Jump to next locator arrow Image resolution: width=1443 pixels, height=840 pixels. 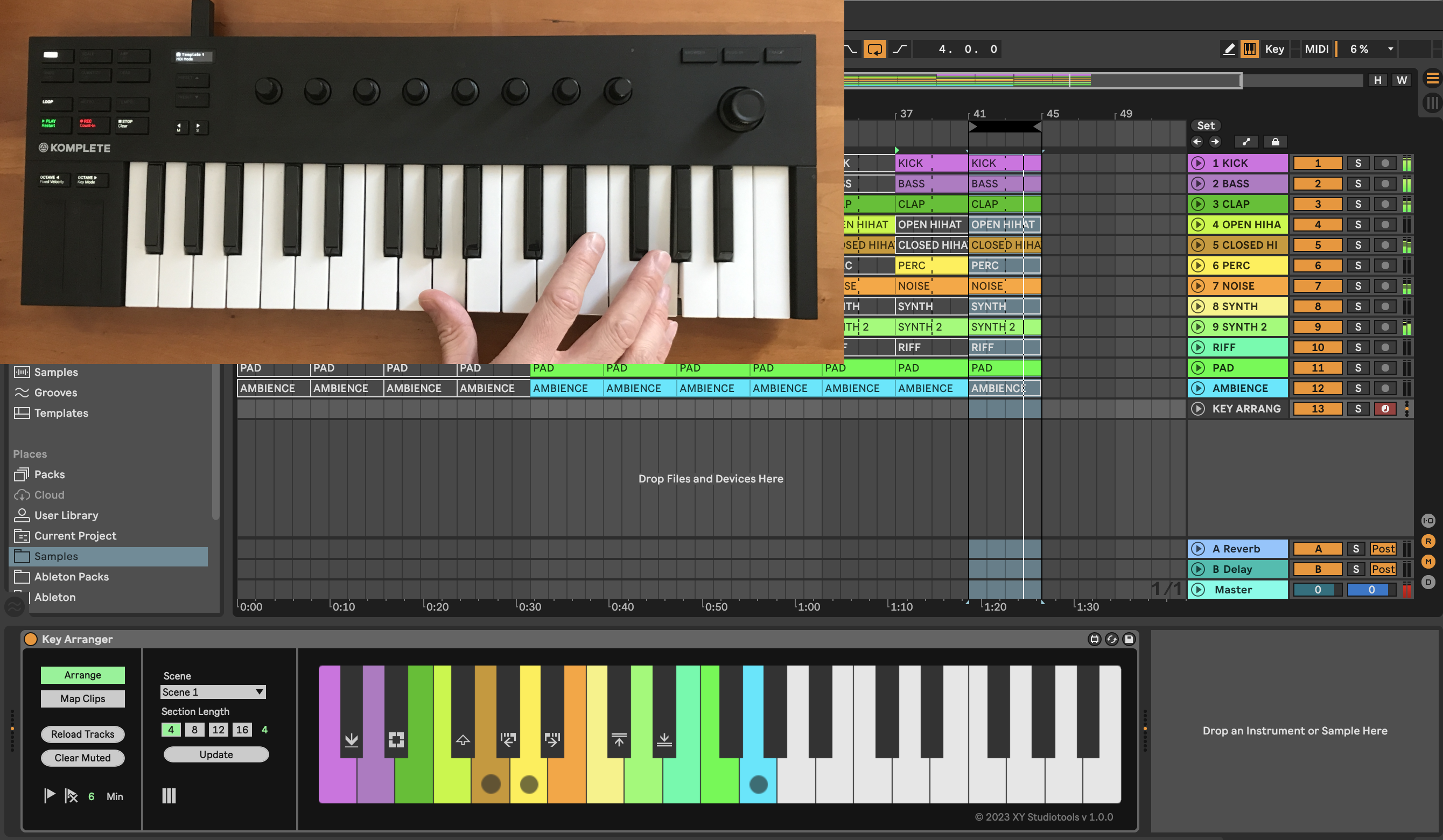coord(1215,142)
